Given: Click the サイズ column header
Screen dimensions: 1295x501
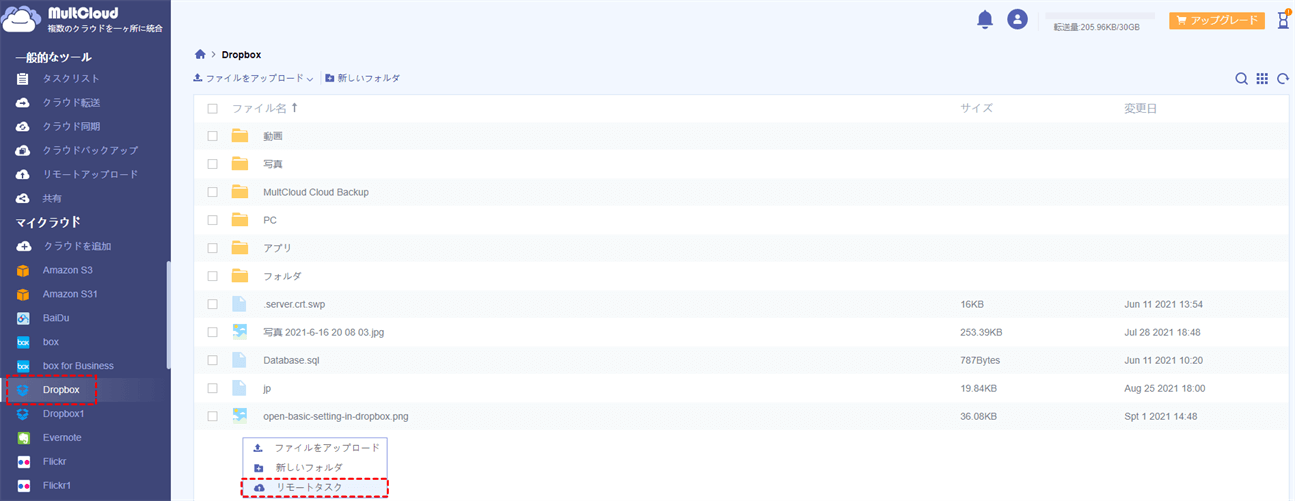Looking at the screenshot, I should pos(976,108).
